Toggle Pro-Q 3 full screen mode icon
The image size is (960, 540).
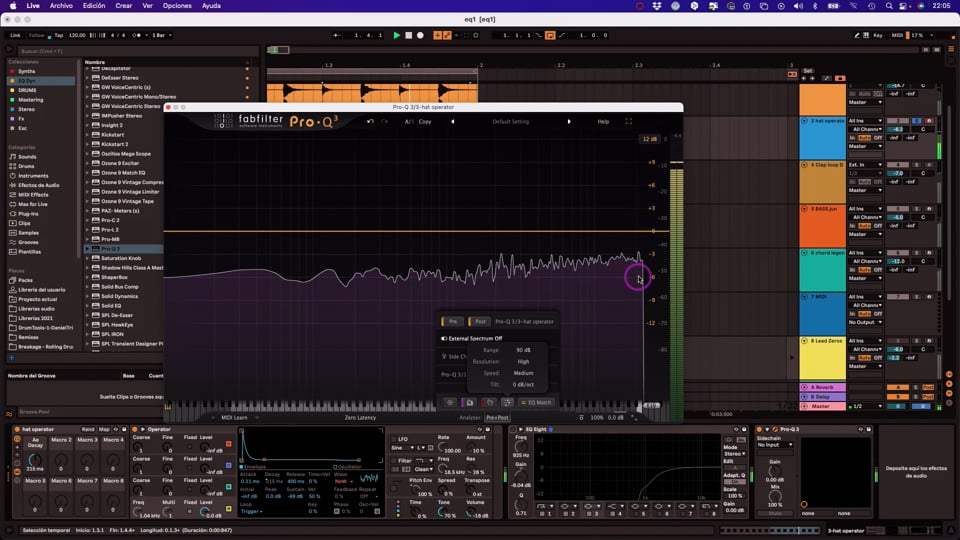pos(628,121)
